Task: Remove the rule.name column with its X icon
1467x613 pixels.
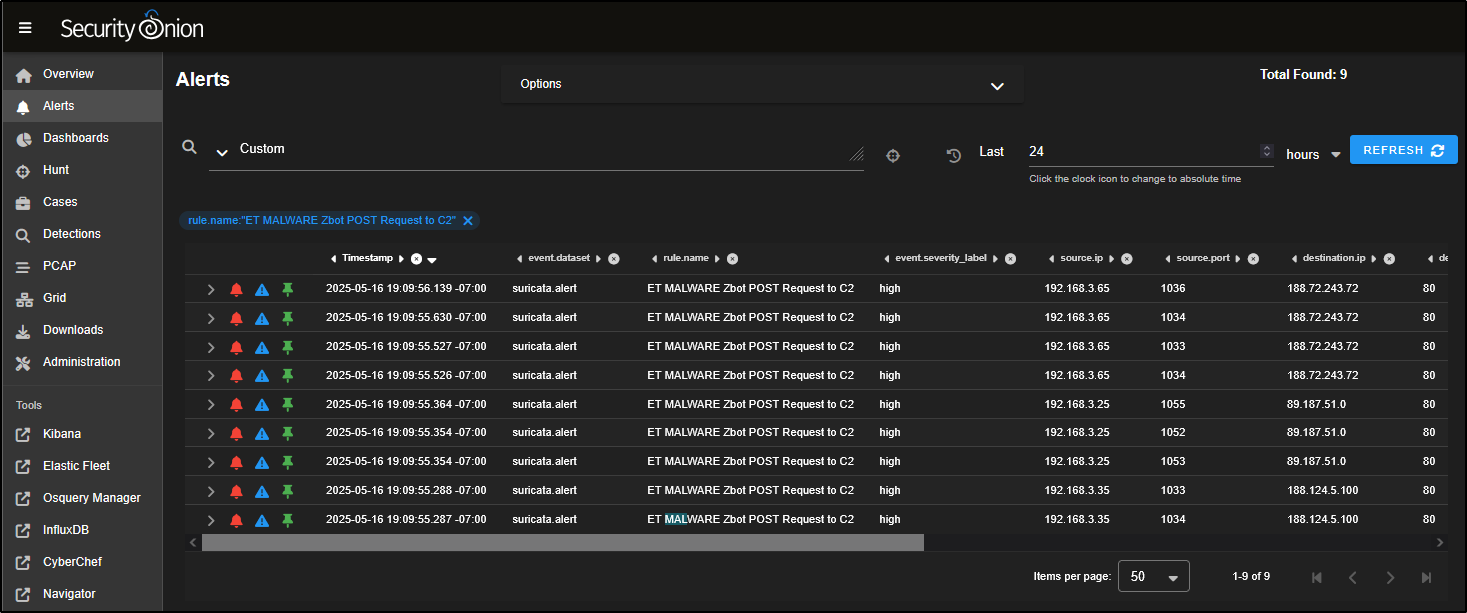Action: [x=733, y=259]
